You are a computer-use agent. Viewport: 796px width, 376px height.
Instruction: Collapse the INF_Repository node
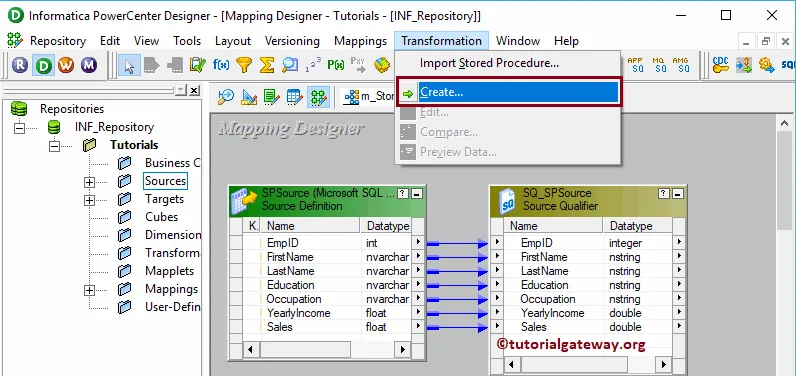[x=19, y=127]
